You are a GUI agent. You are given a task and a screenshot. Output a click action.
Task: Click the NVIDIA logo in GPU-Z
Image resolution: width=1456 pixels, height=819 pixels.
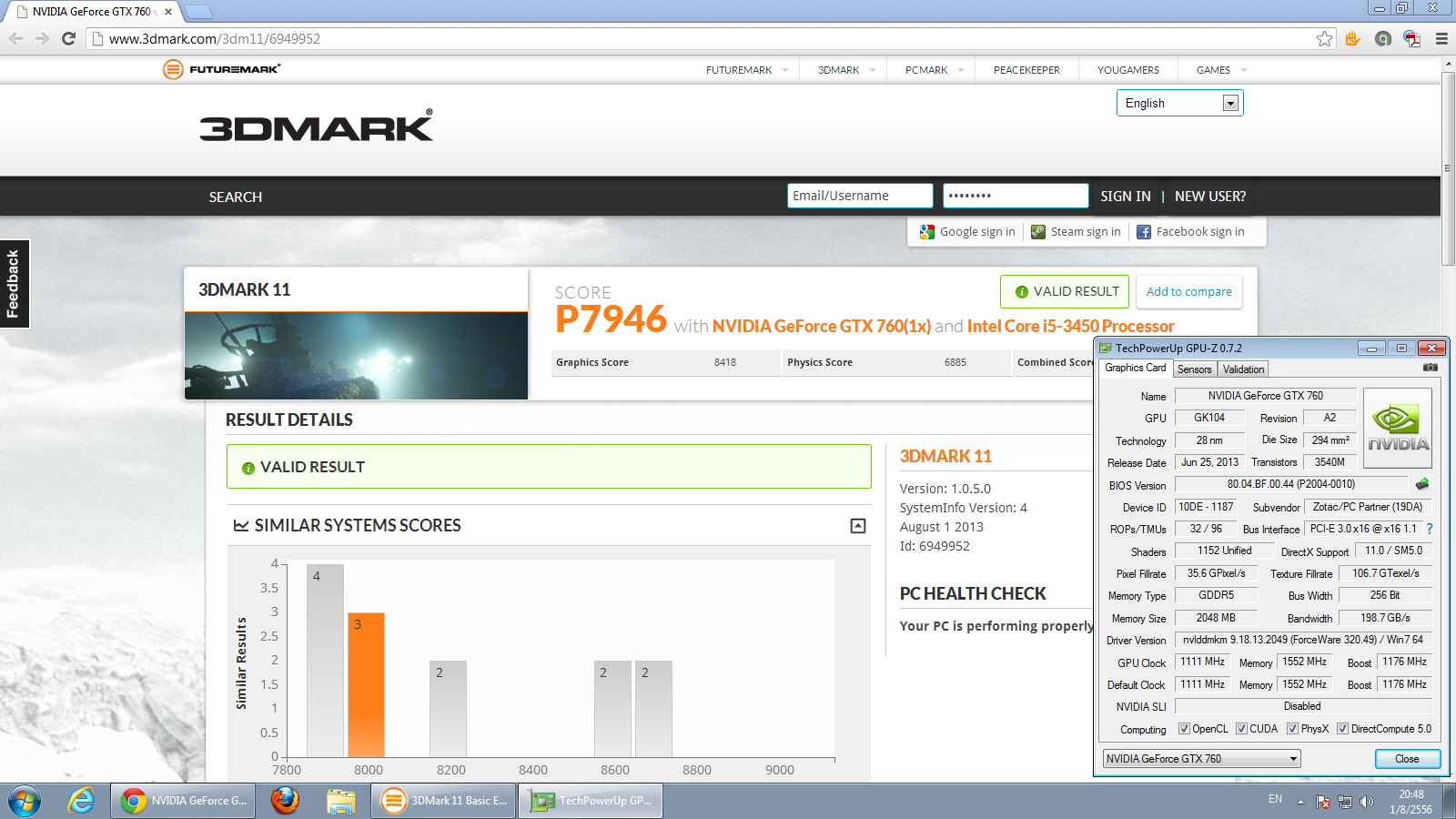point(1398,429)
